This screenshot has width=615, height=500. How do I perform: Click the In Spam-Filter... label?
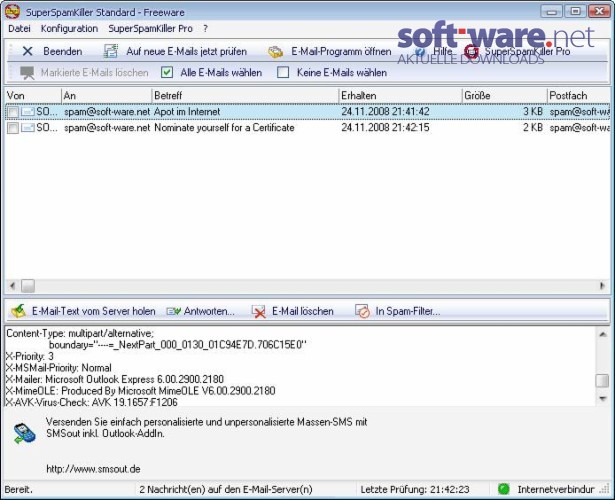coord(408,311)
